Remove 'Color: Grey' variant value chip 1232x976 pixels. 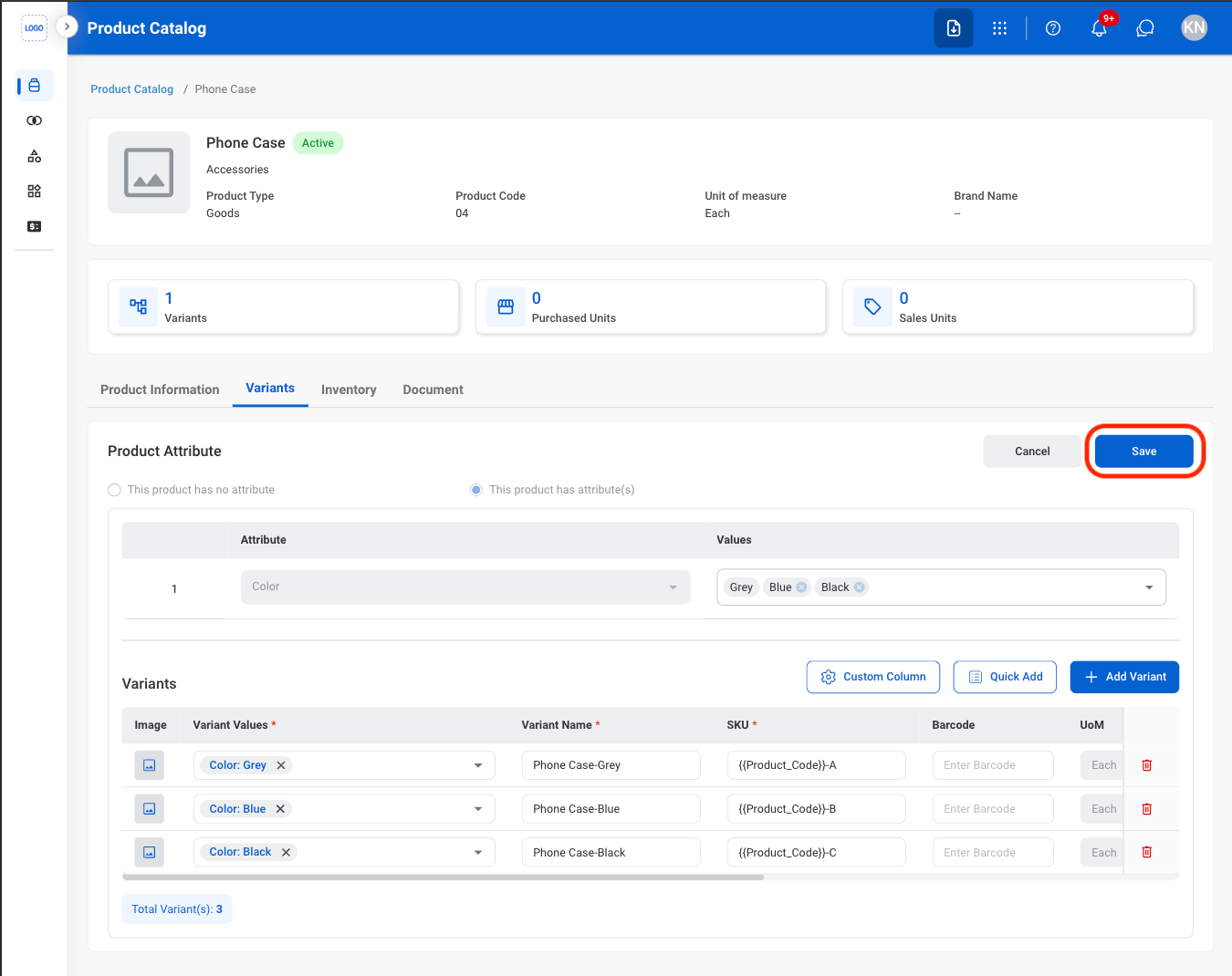pos(281,765)
